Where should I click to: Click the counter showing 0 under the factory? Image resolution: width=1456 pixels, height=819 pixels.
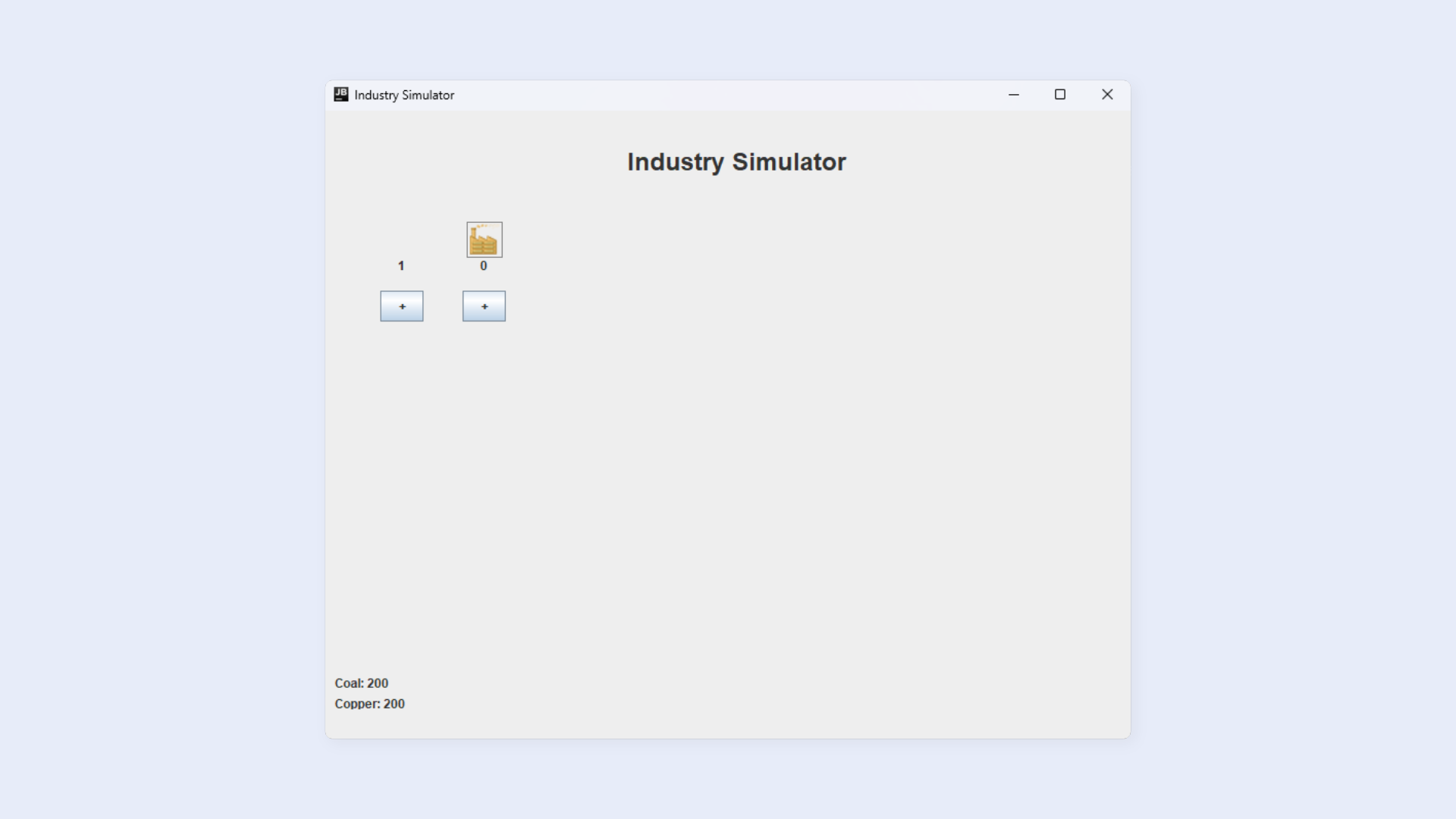click(483, 265)
